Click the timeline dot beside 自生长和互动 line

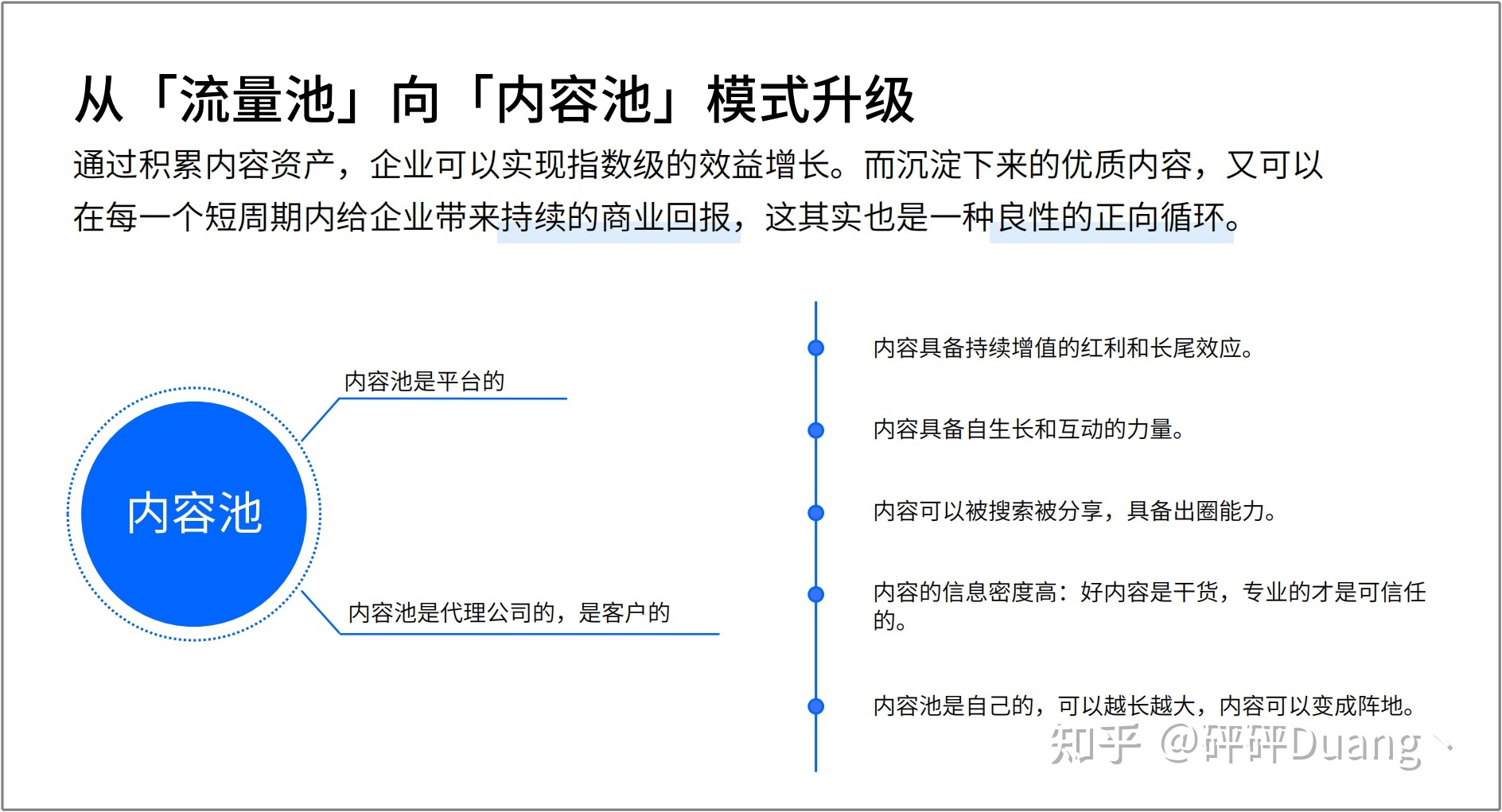815,430
